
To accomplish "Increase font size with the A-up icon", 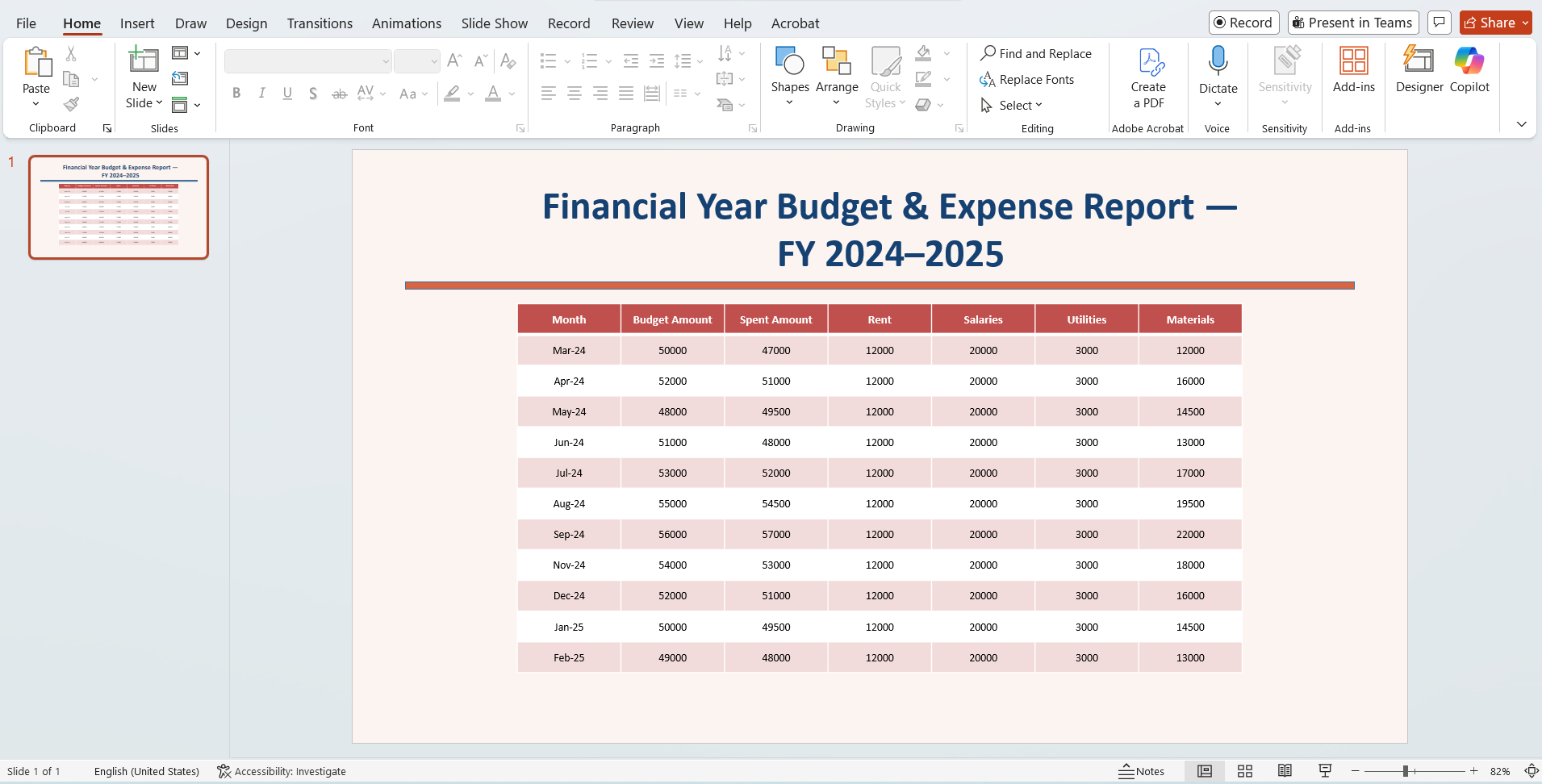I will (x=454, y=60).
